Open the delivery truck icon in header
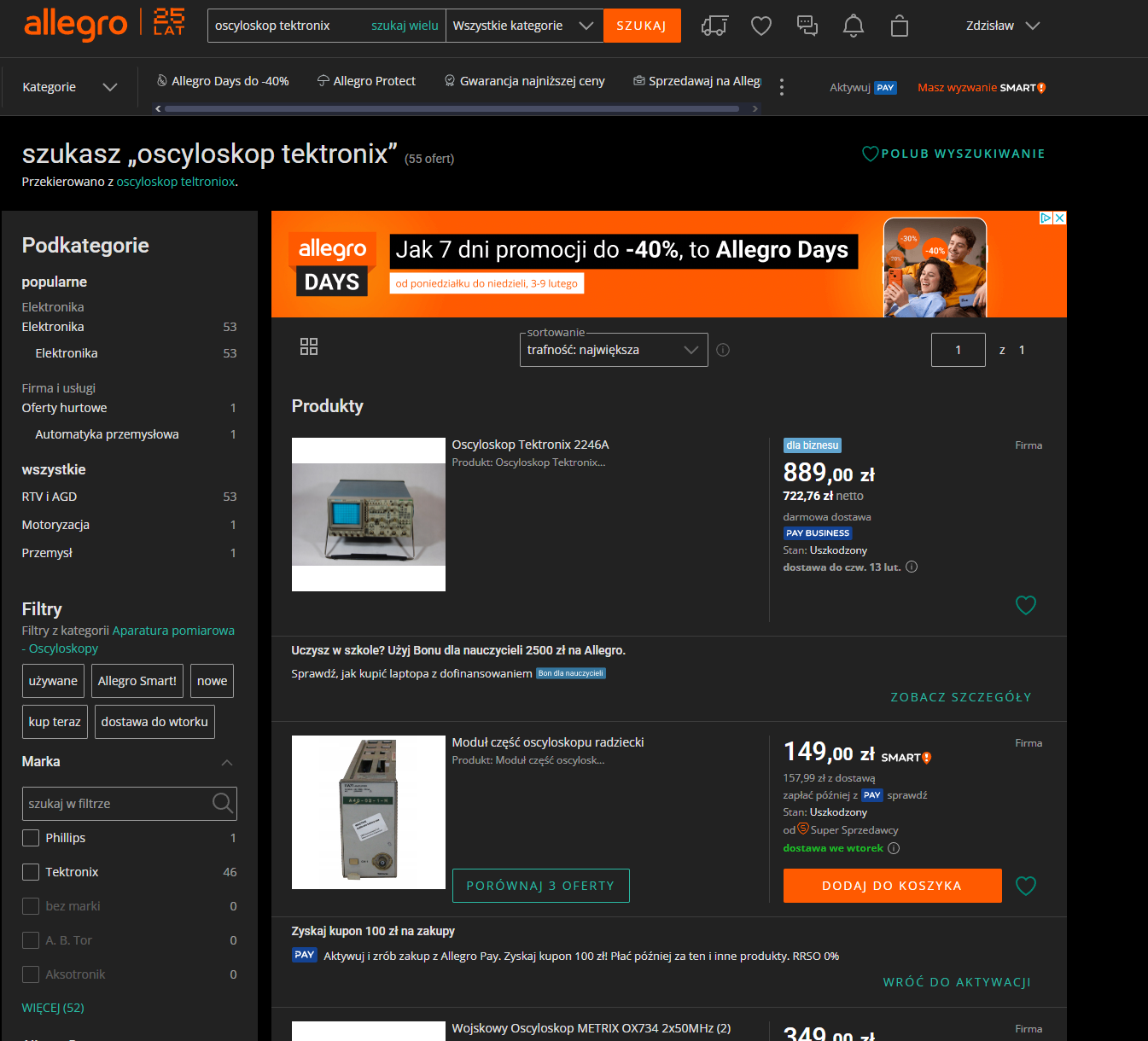Image resolution: width=1148 pixels, height=1041 pixels. tap(714, 26)
